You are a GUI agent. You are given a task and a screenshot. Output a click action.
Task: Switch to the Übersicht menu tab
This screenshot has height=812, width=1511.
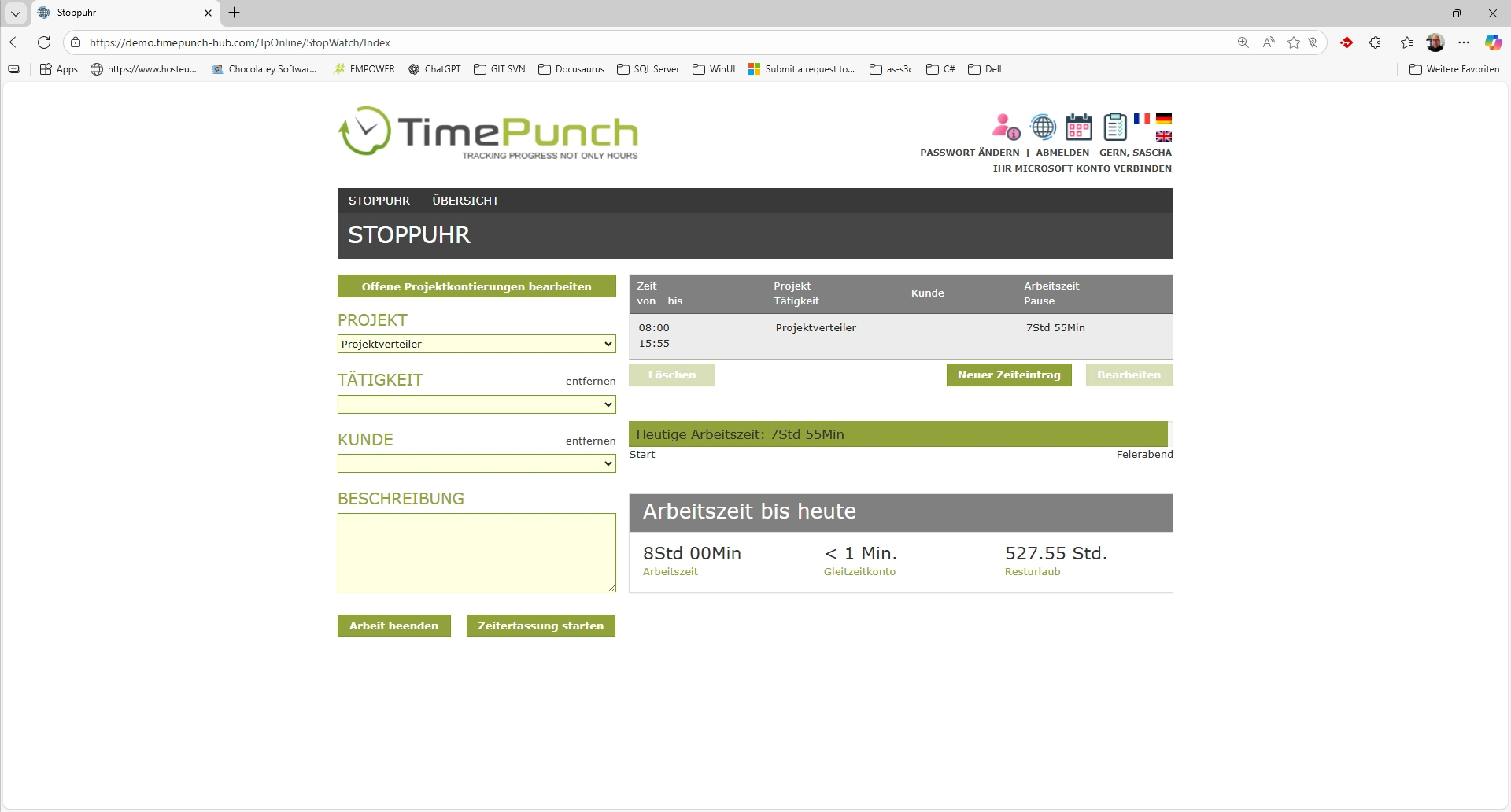(x=465, y=201)
